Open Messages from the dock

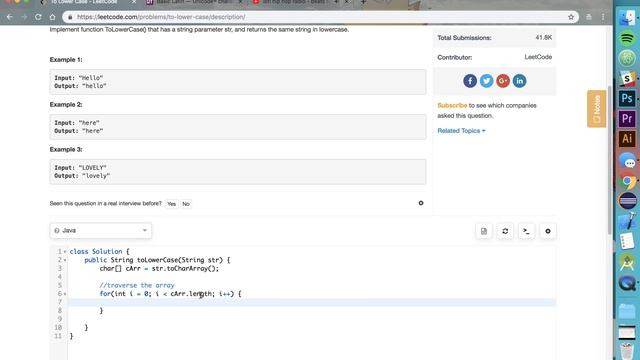pos(627,160)
